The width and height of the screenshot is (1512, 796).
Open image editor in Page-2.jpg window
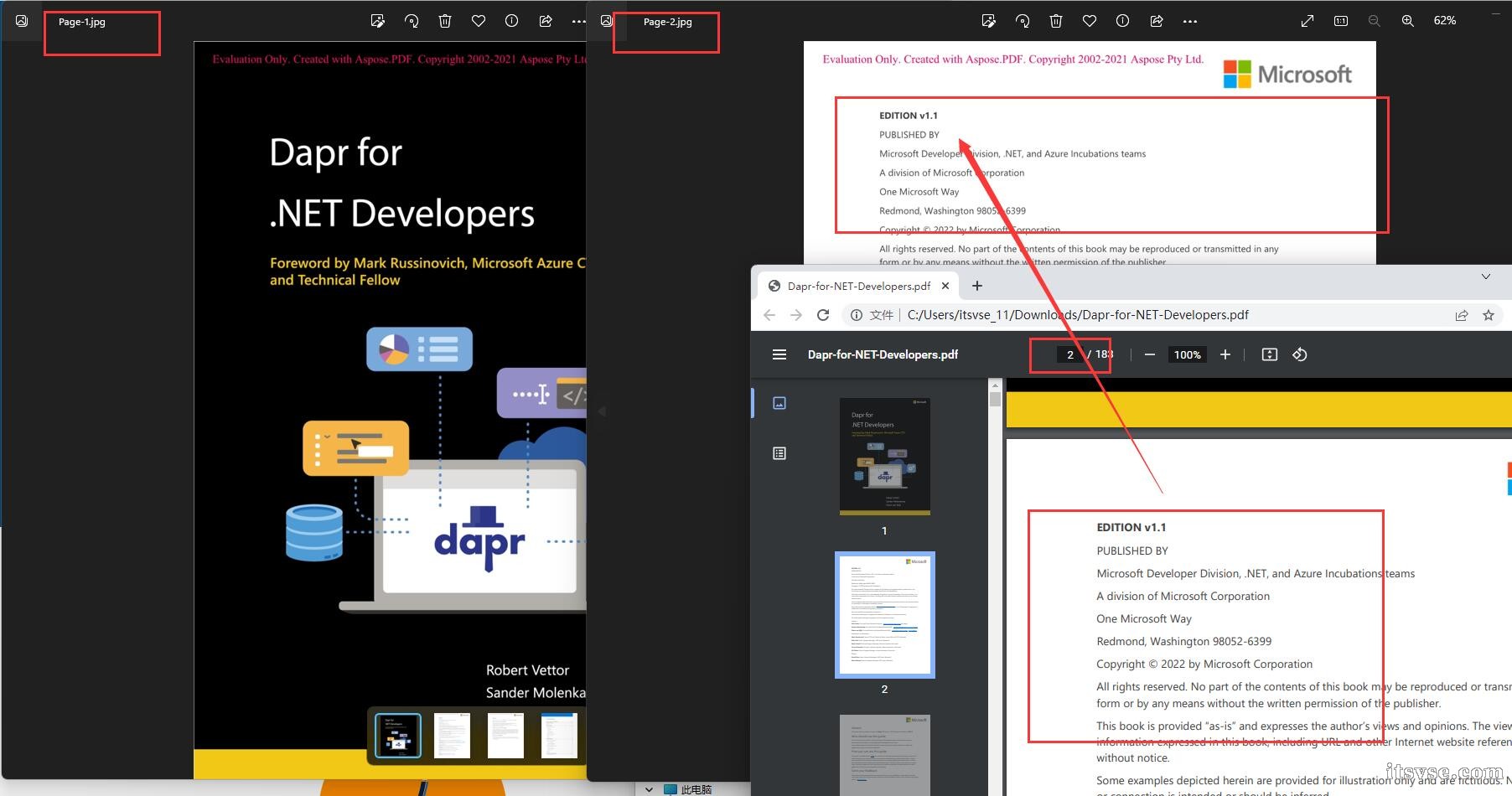click(x=989, y=21)
